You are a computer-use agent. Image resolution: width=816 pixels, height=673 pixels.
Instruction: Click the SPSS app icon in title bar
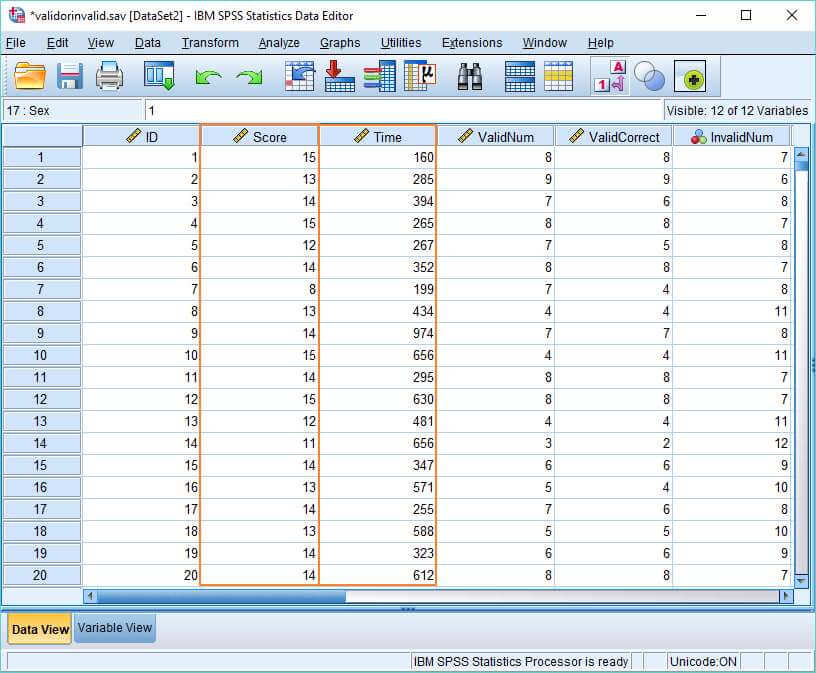tap(17, 15)
